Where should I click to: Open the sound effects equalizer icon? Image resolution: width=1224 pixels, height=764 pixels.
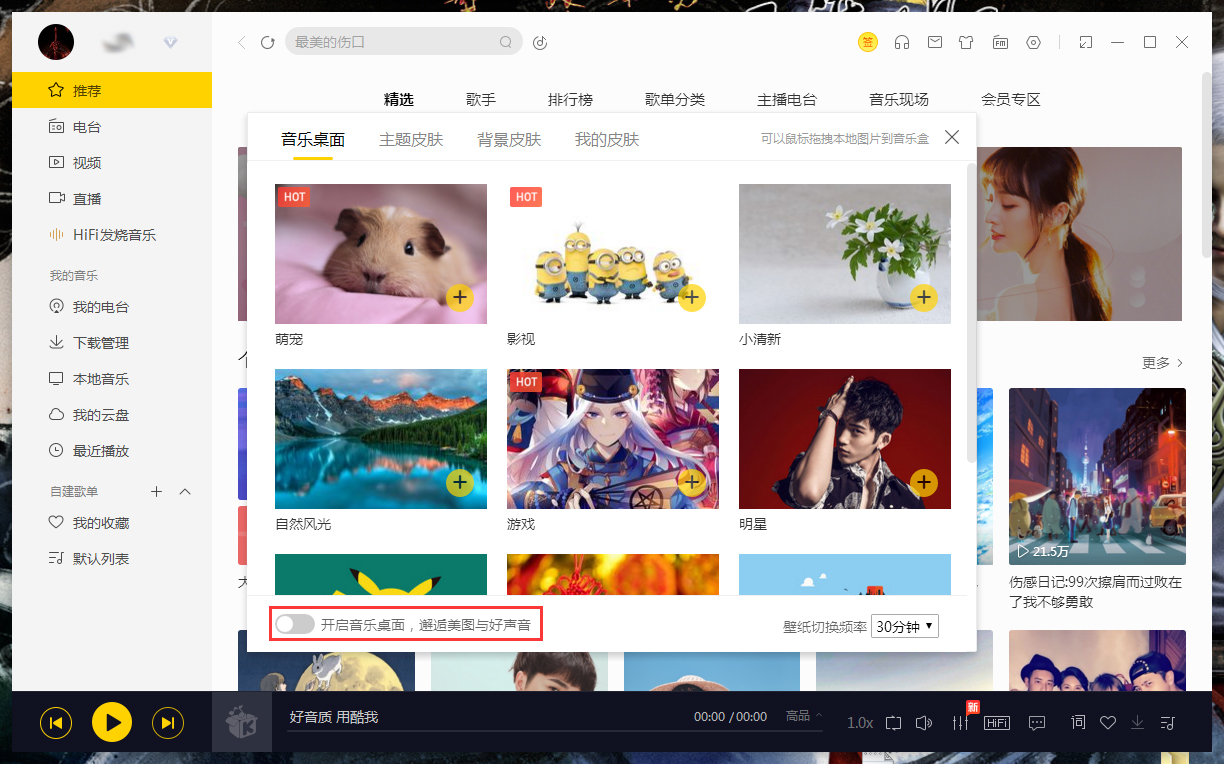click(960, 722)
